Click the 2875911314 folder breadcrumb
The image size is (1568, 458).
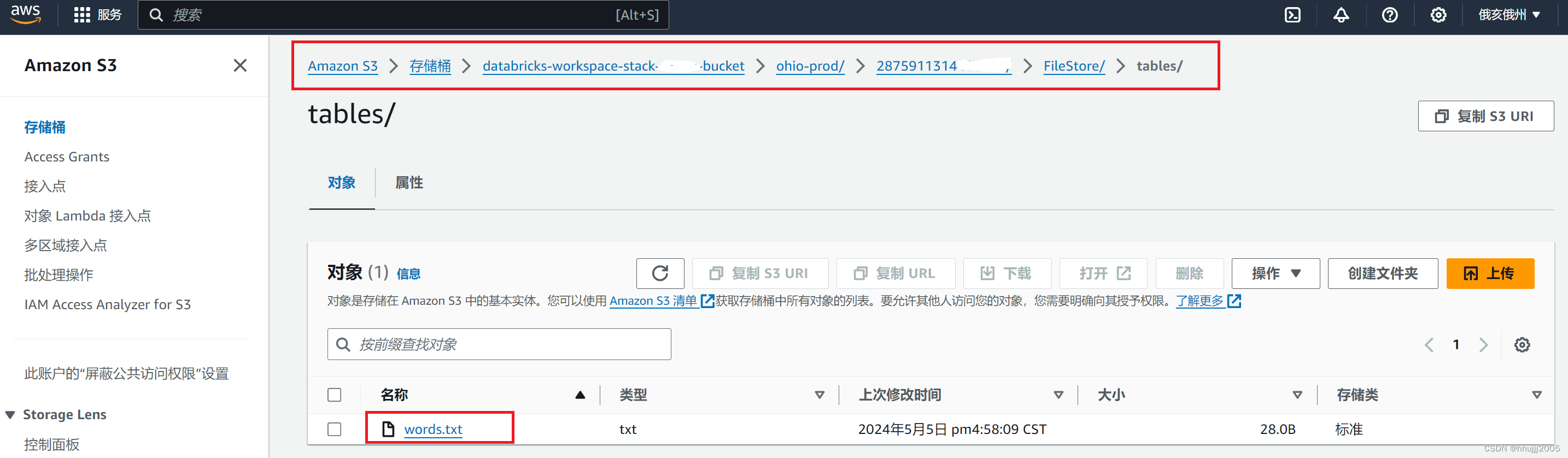click(x=944, y=66)
